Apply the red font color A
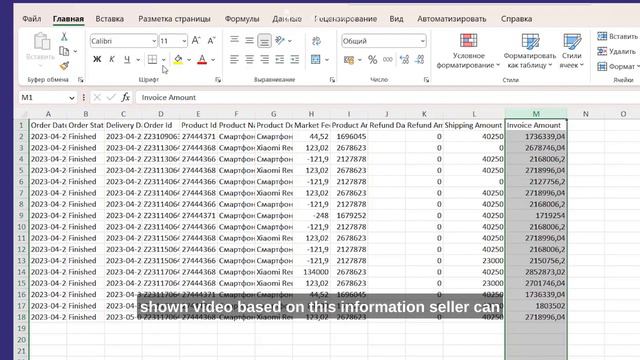 (x=202, y=60)
